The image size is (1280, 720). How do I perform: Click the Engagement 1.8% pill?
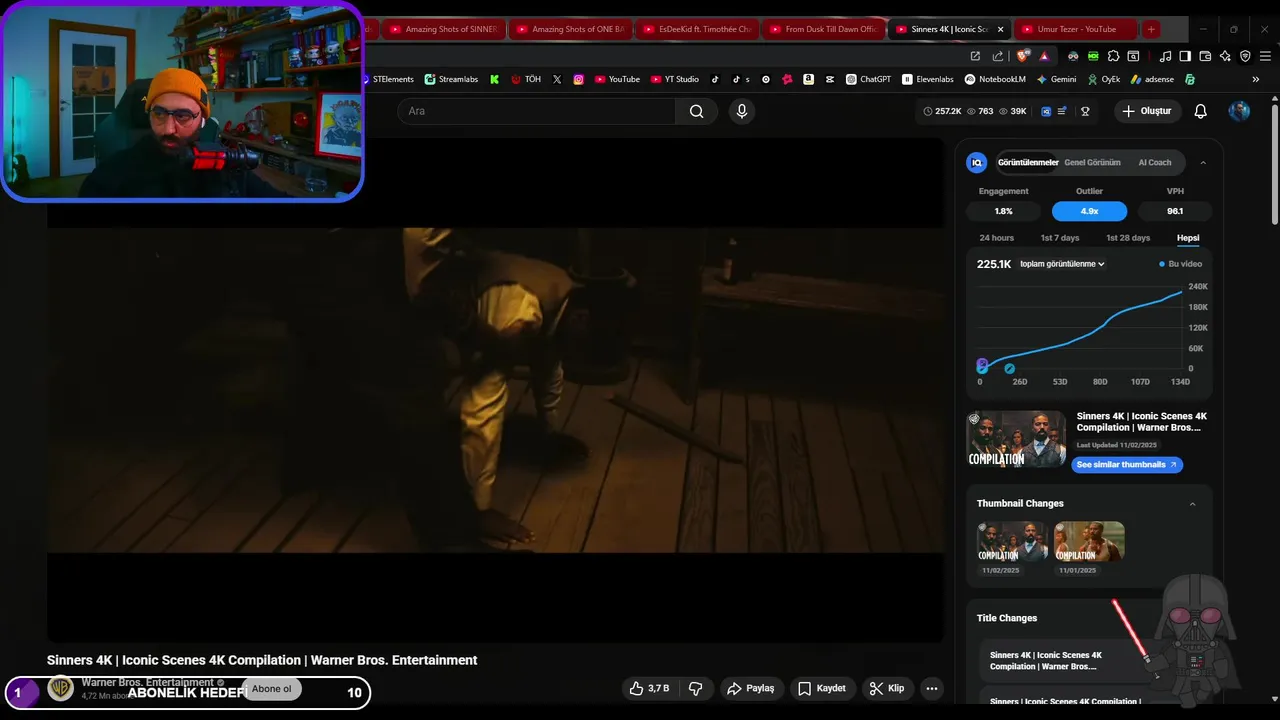(x=1003, y=211)
